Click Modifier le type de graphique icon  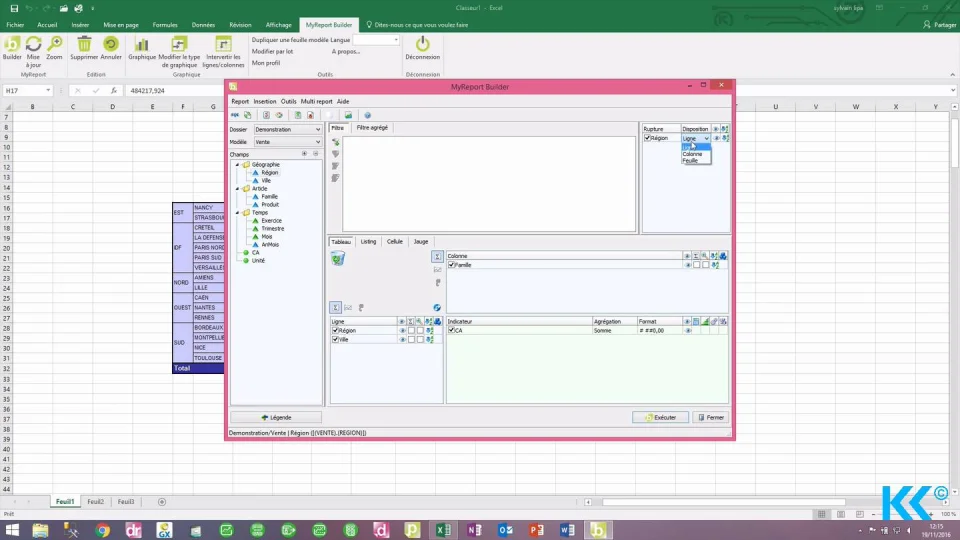(179, 44)
